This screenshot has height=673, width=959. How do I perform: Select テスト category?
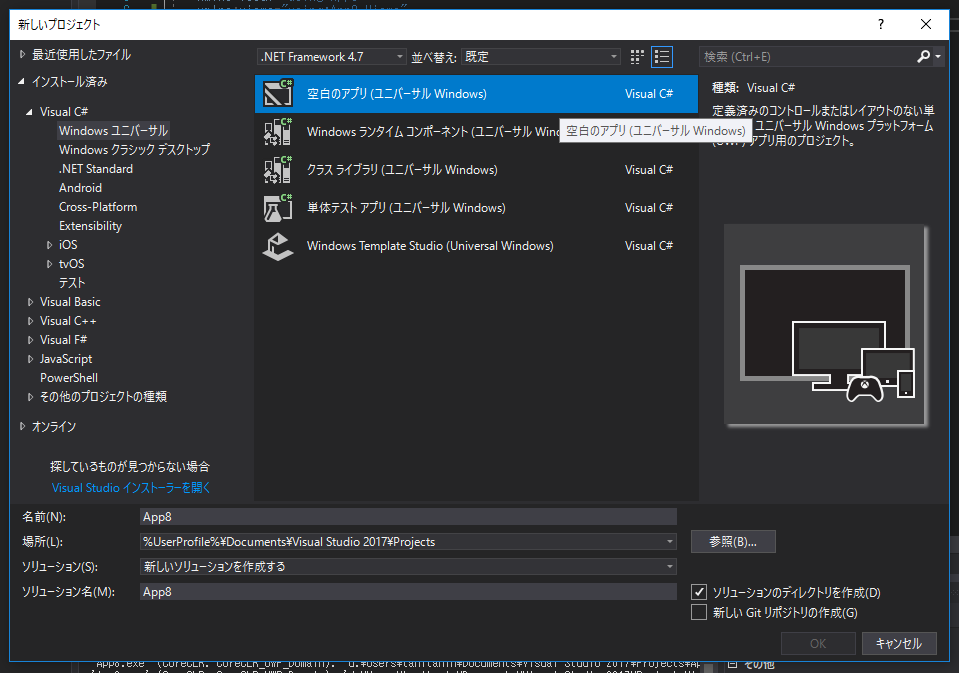[x=72, y=283]
